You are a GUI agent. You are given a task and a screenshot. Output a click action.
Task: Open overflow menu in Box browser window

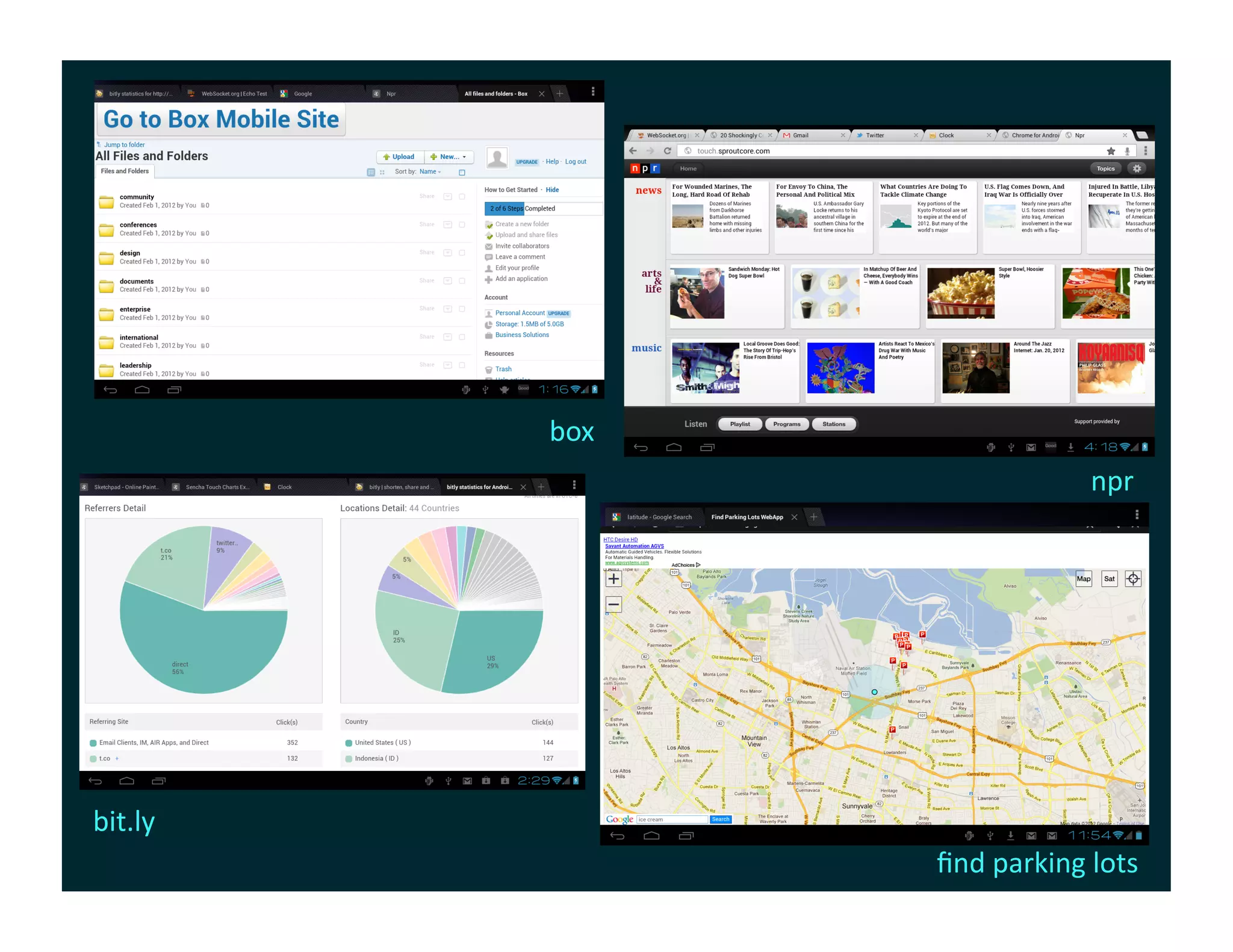click(x=592, y=91)
